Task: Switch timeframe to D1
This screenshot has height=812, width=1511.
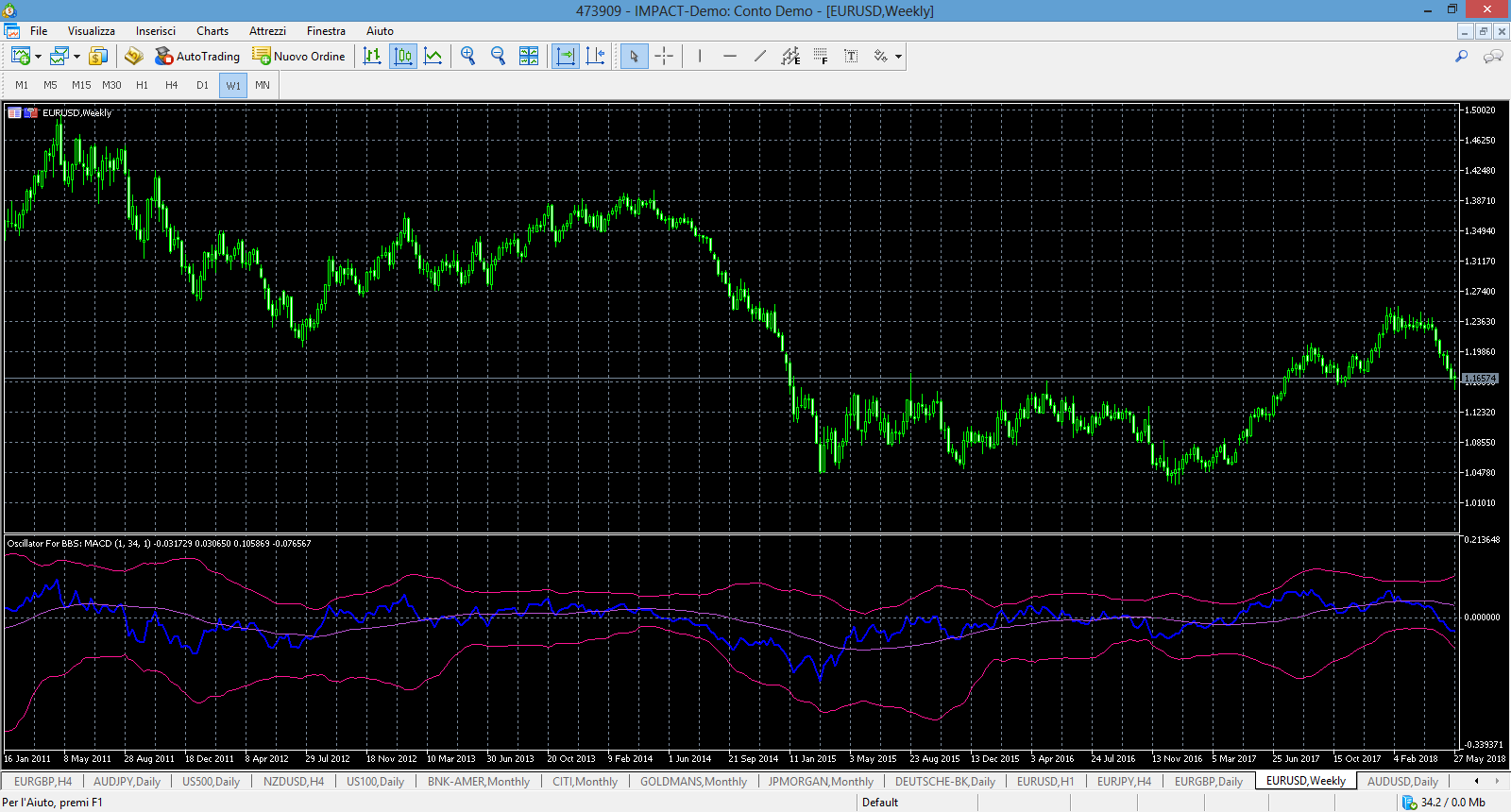Action: tap(202, 85)
